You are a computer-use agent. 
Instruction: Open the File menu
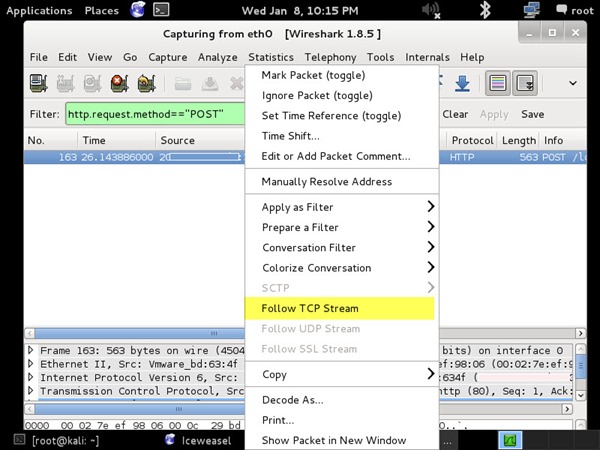[39, 57]
